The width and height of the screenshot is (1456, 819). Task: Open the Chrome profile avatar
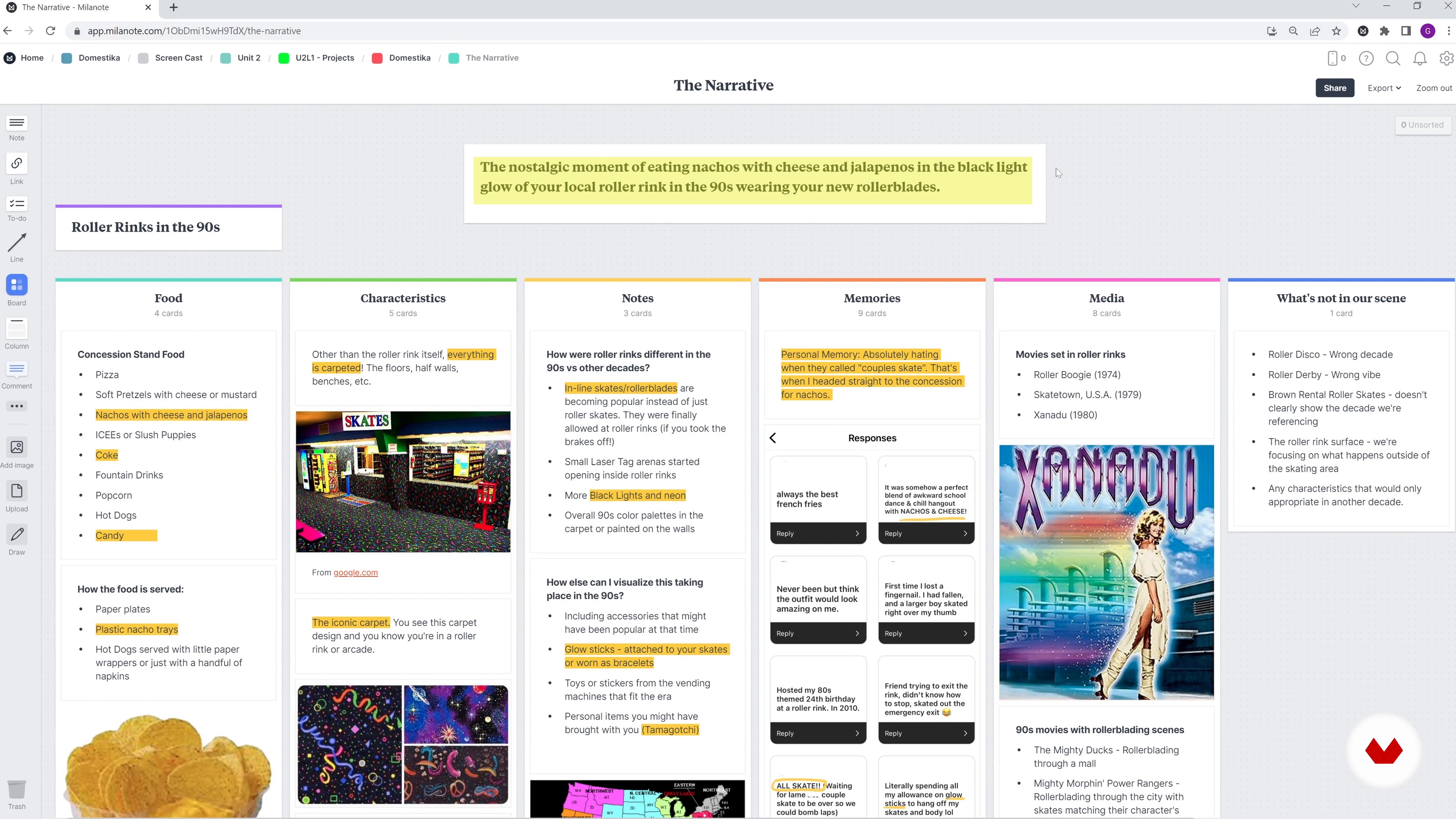pos(1428,30)
